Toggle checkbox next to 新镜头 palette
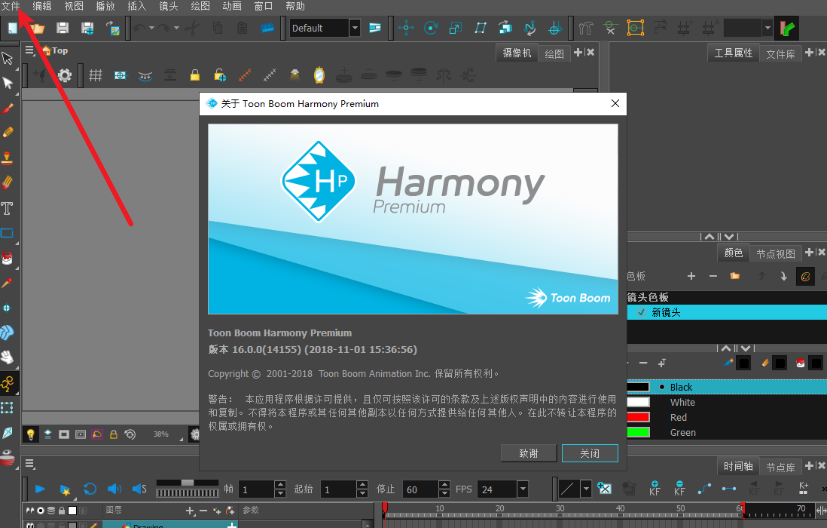Image resolution: width=827 pixels, height=528 pixels. click(641, 312)
